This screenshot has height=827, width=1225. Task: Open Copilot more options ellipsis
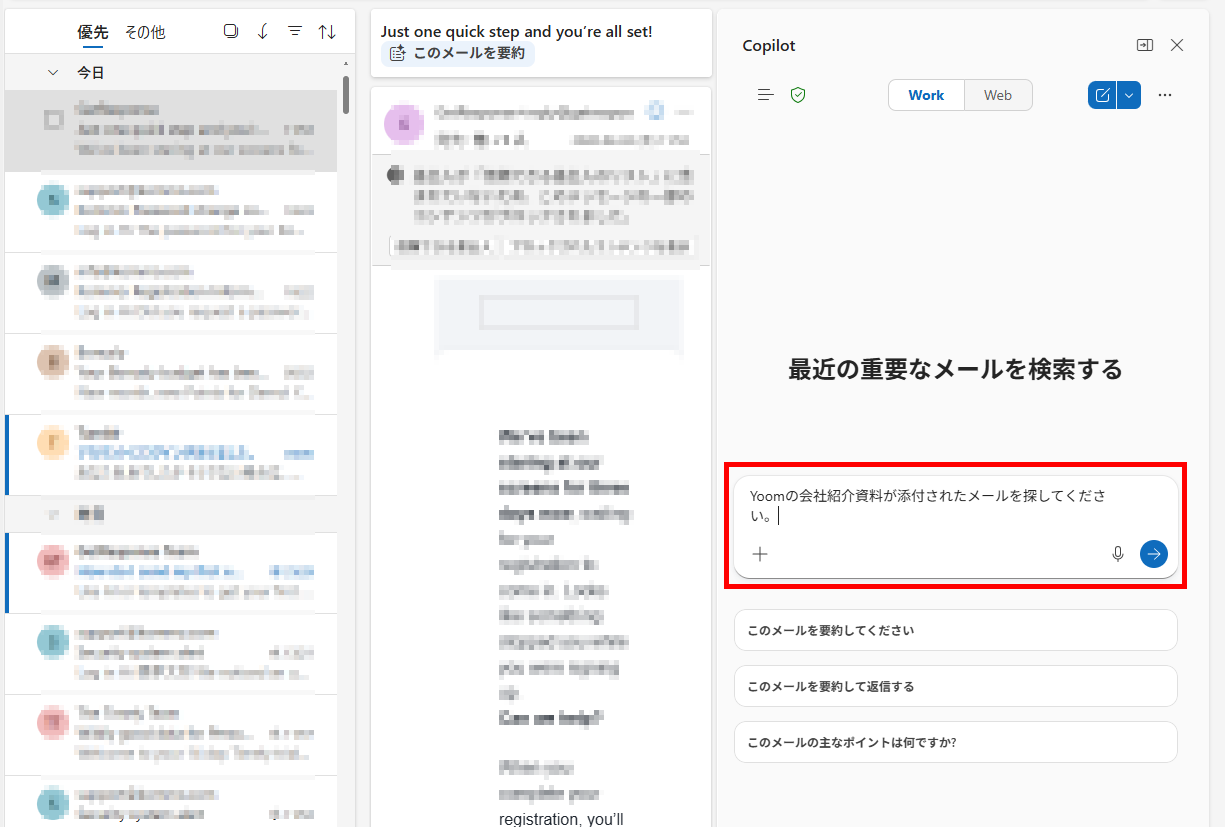click(1164, 95)
